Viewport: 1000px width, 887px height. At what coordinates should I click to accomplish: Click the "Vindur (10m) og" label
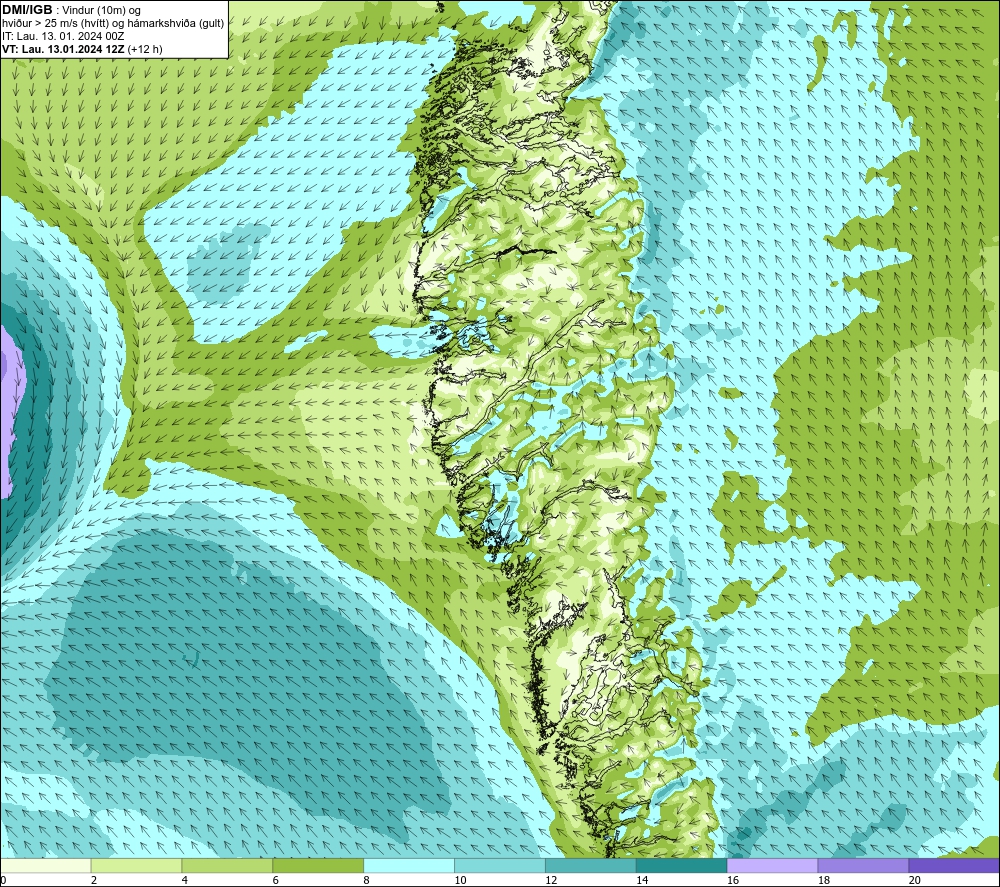[101, 11]
